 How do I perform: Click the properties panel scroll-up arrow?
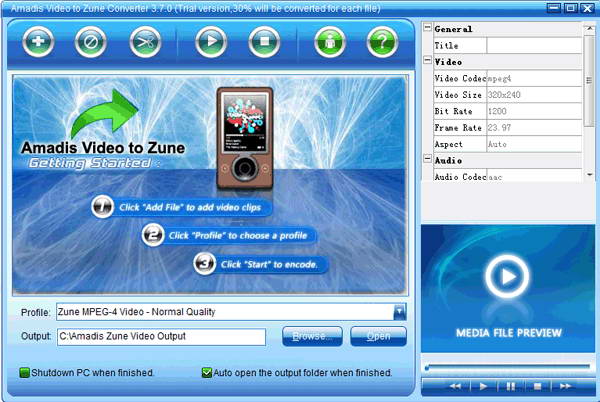click(x=589, y=29)
